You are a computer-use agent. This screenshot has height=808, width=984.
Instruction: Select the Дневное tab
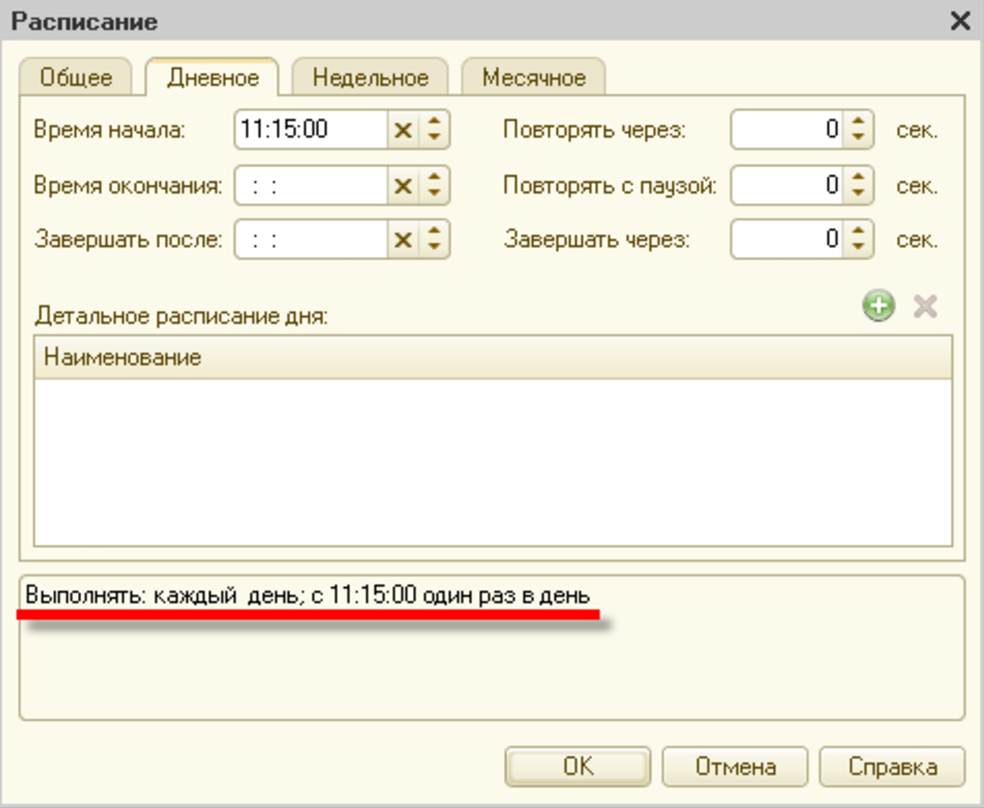point(213,77)
